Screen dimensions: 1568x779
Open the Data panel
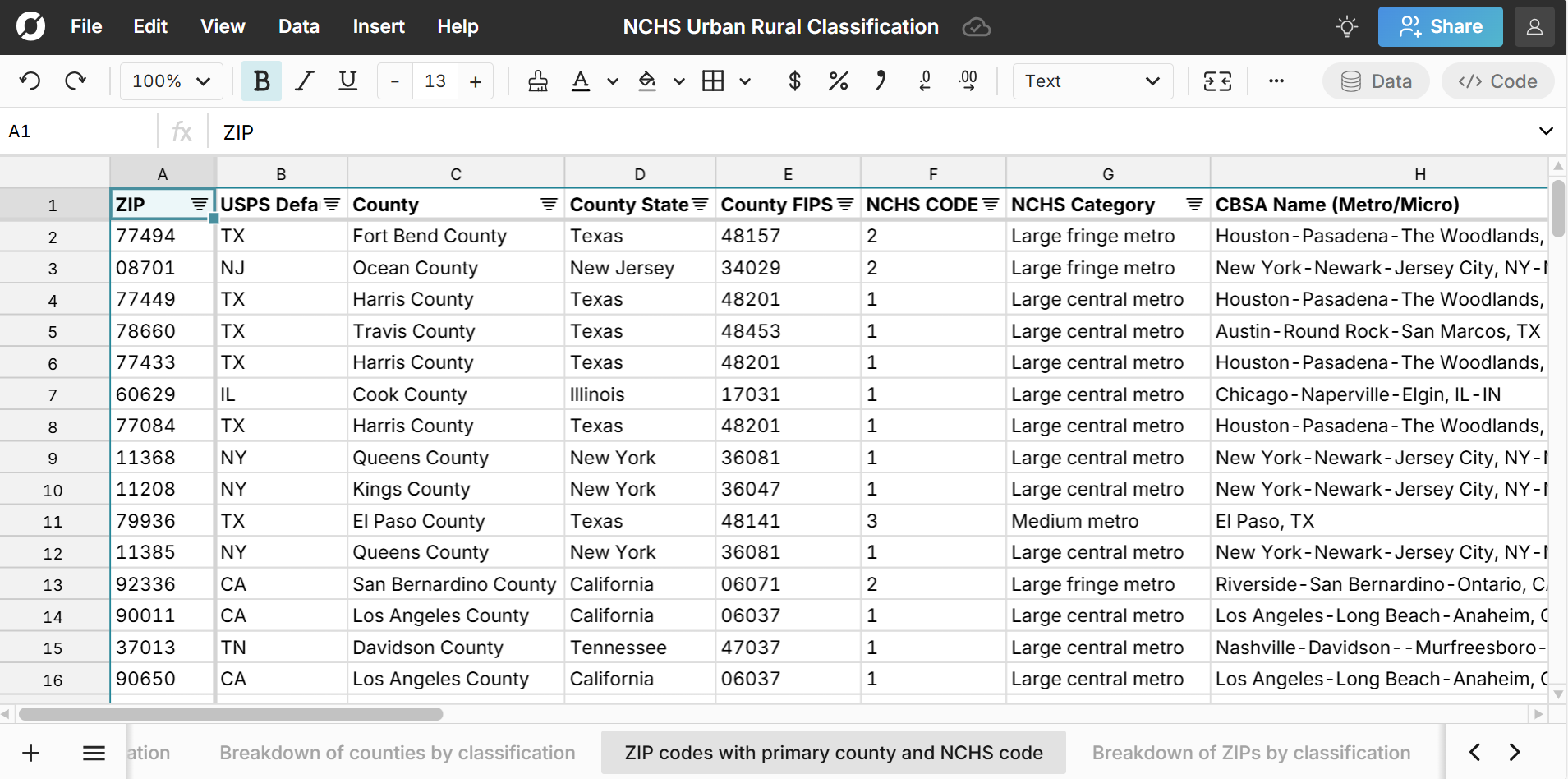coord(1375,81)
